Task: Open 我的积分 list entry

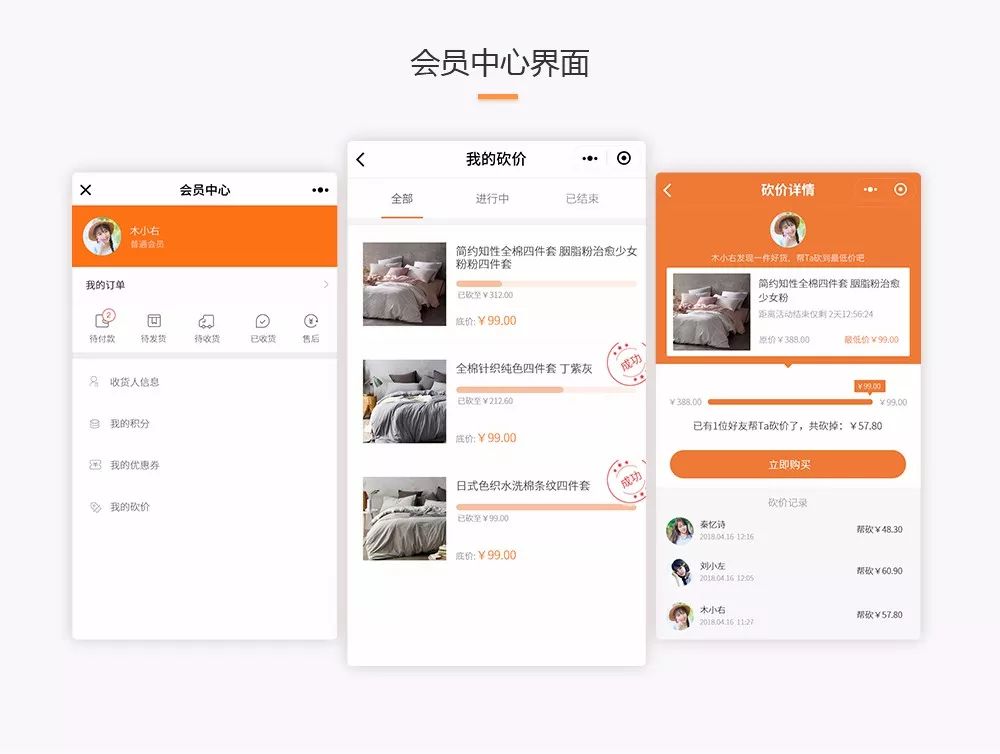Action: pyautogui.click(x=129, y=424)
